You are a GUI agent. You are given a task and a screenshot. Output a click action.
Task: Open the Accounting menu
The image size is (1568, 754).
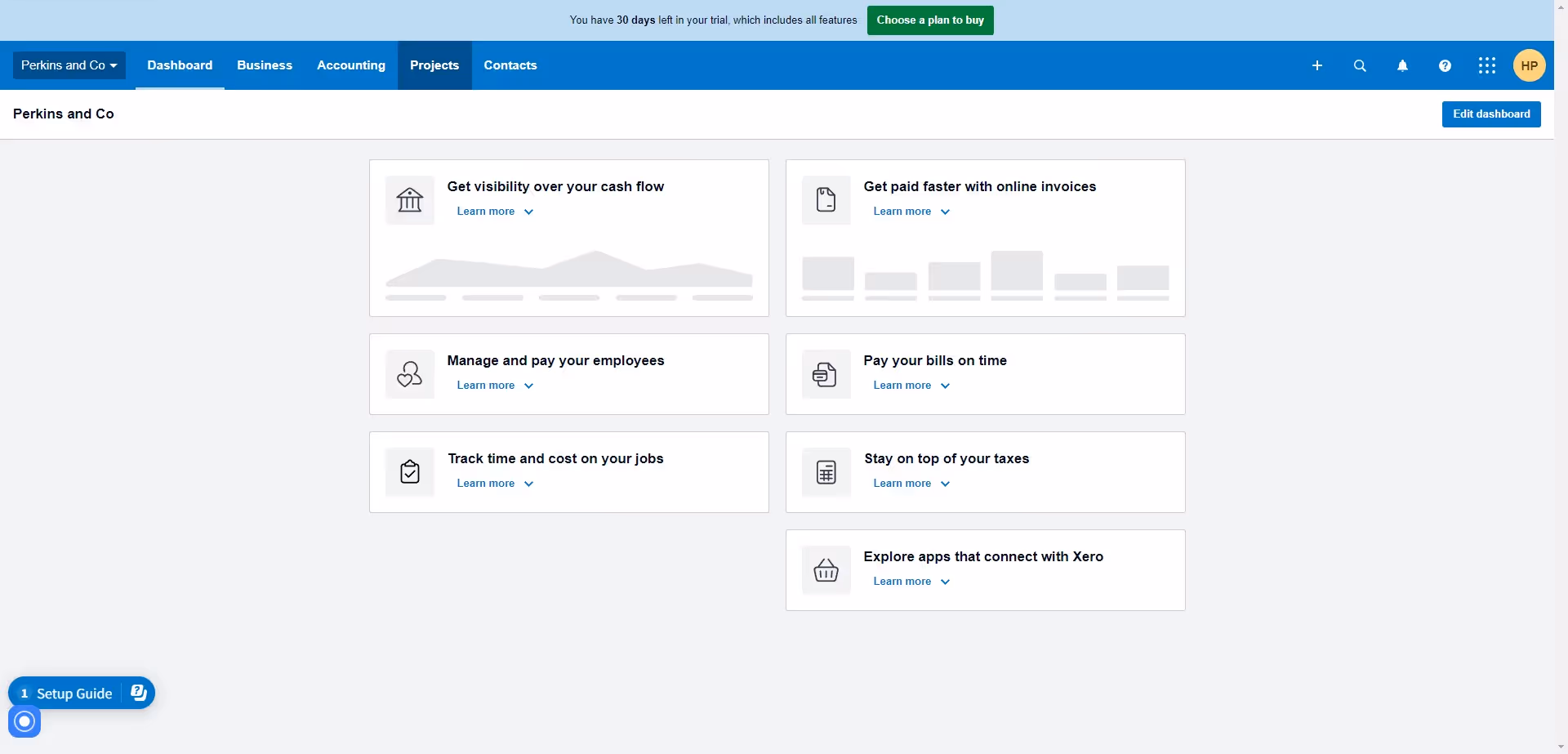coord(351,65)
